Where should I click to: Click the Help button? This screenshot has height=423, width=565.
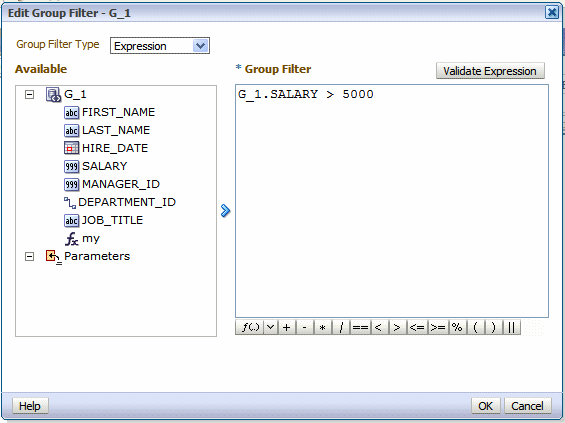(x=30, y=406)
